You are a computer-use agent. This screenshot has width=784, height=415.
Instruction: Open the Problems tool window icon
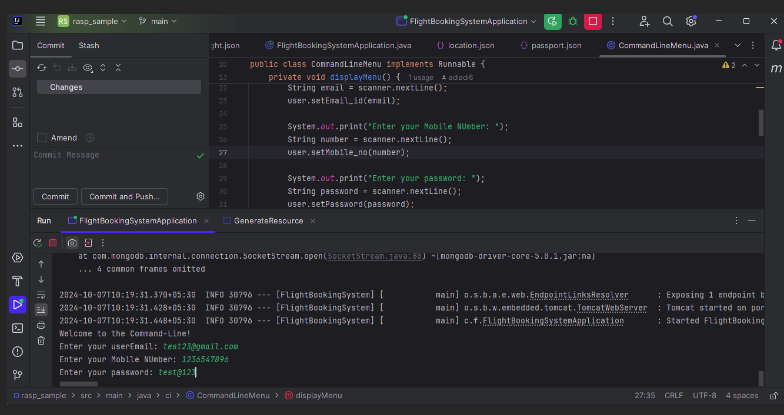18,352
